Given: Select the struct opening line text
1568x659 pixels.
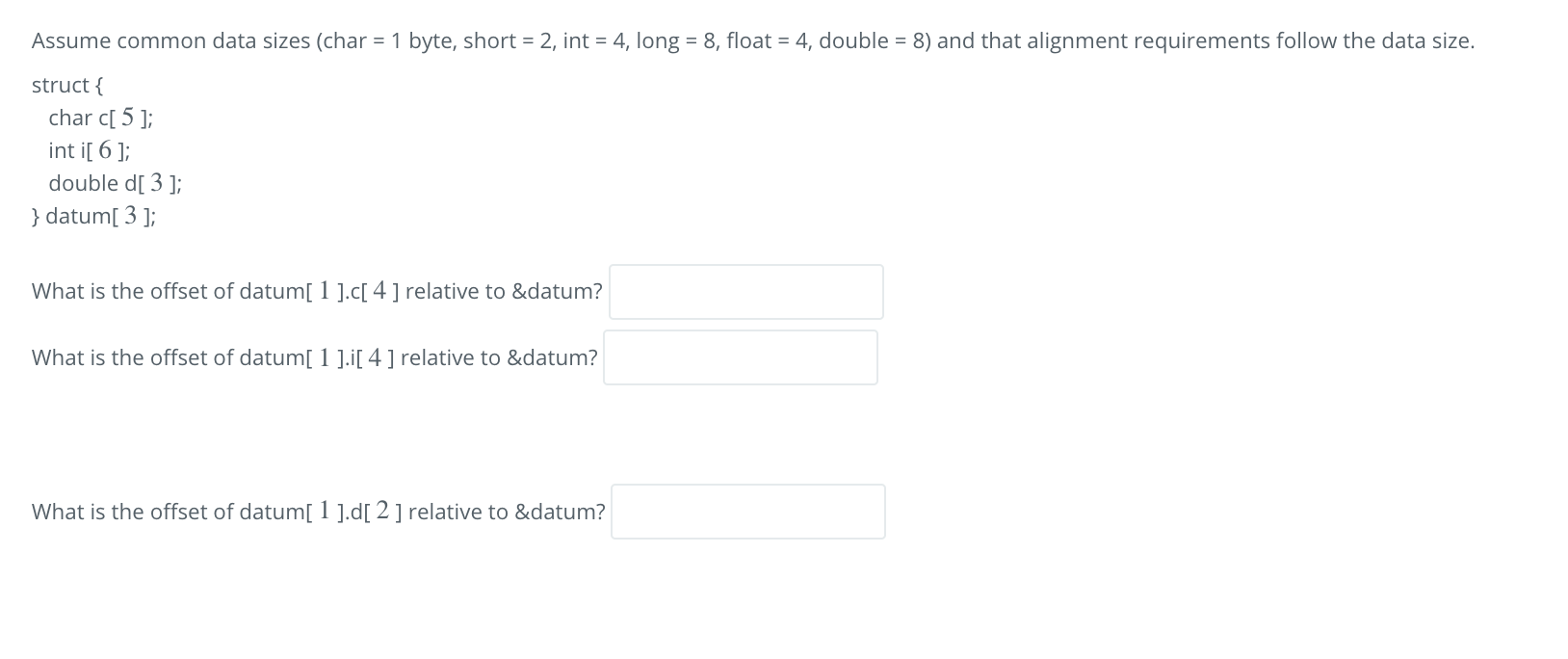Looking at the screenshot, I should click(65, 85).
